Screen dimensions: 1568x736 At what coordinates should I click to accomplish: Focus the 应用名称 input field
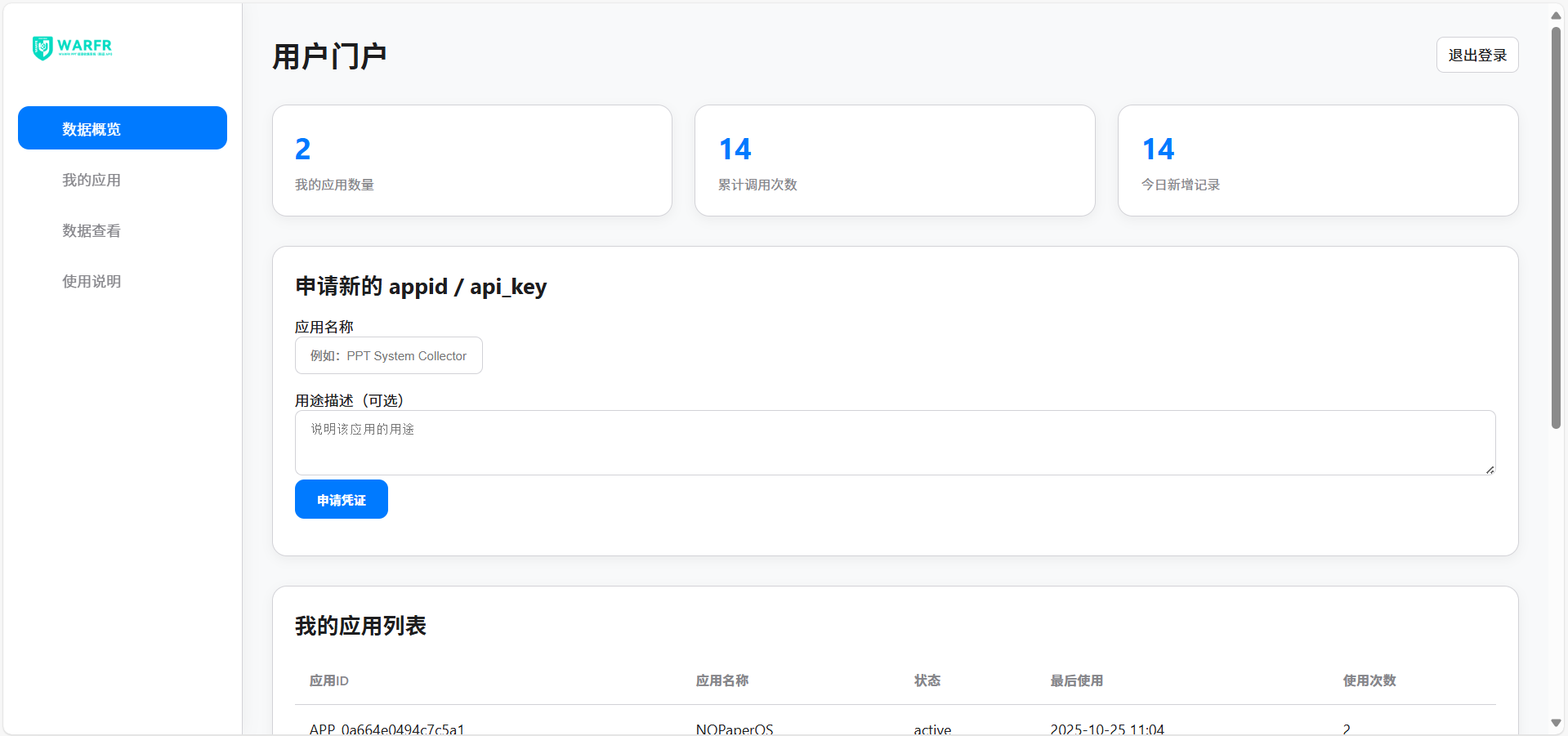(388, 356)
